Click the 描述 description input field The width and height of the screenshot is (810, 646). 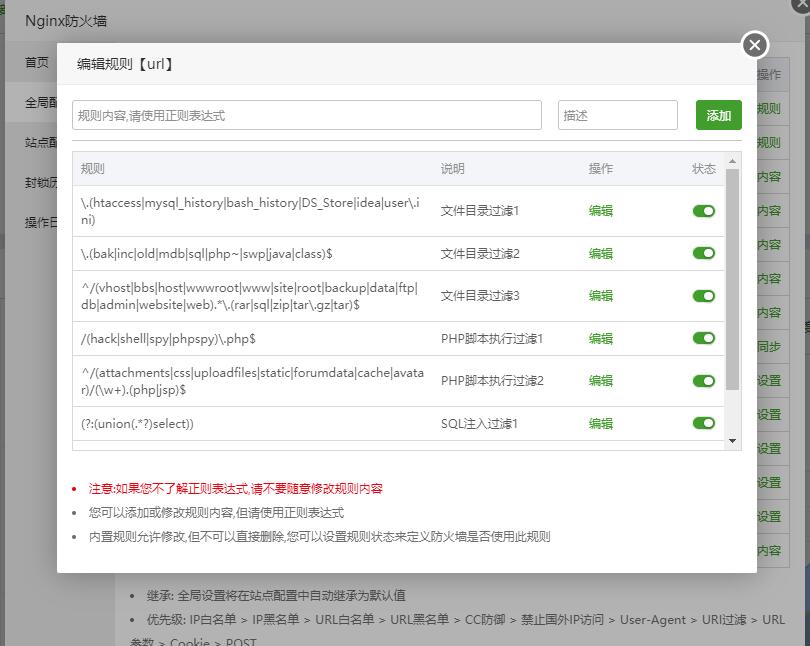(617, 115)
